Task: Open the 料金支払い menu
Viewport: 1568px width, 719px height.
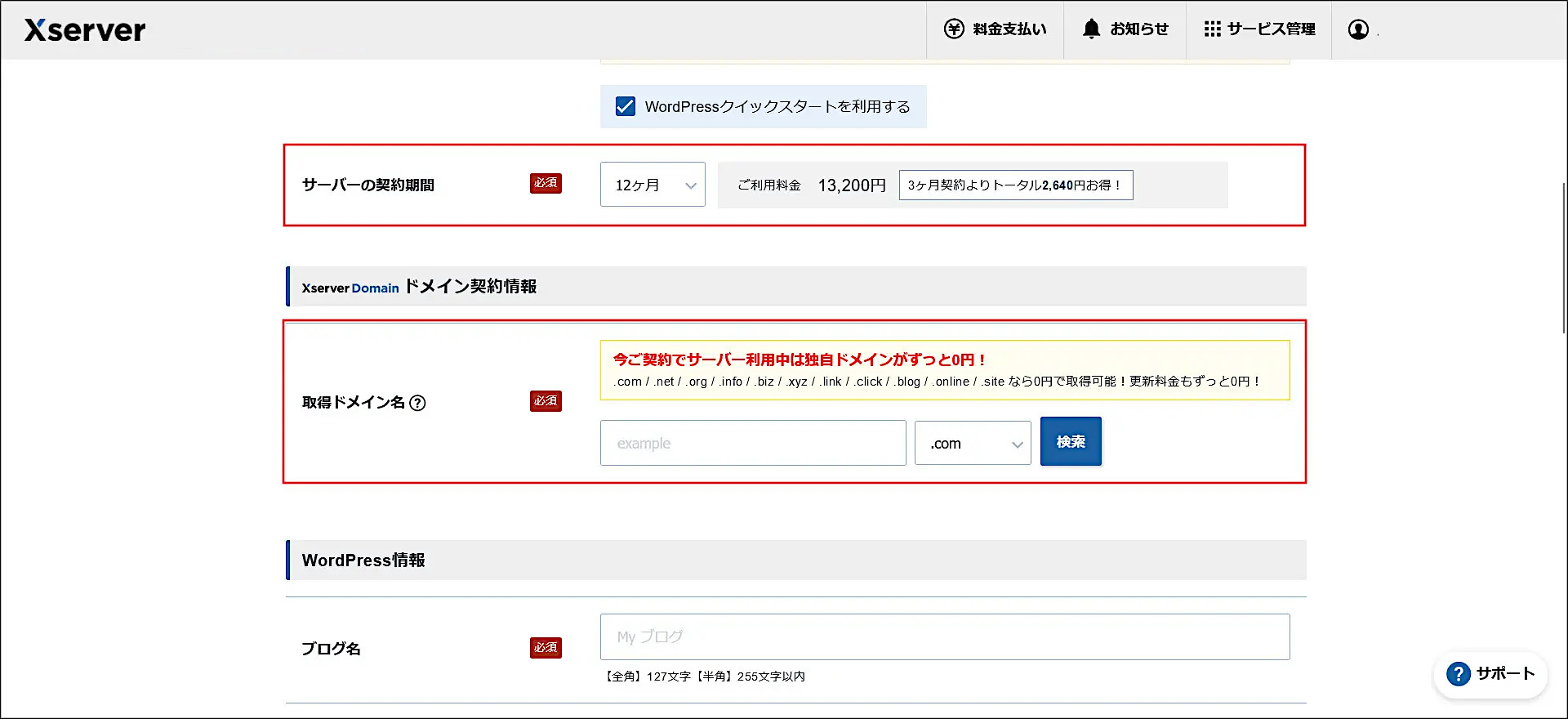Action: coord(1009,29)
